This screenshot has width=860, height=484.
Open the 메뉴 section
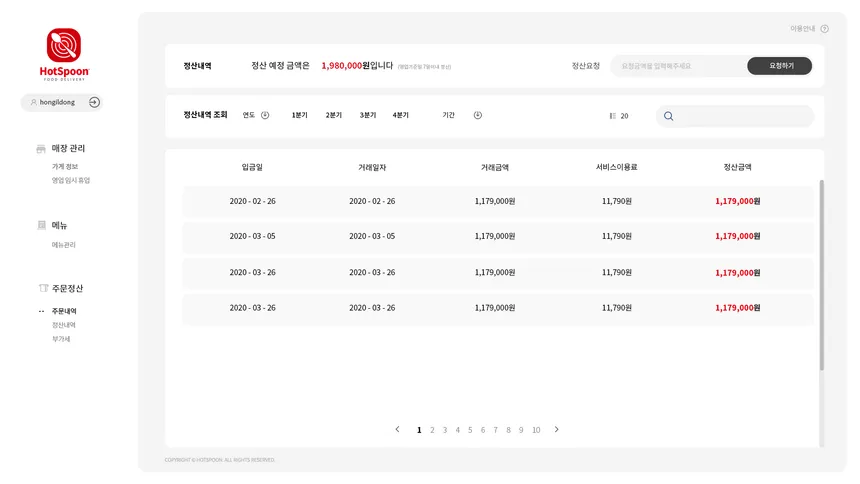[x=59, y=225]
